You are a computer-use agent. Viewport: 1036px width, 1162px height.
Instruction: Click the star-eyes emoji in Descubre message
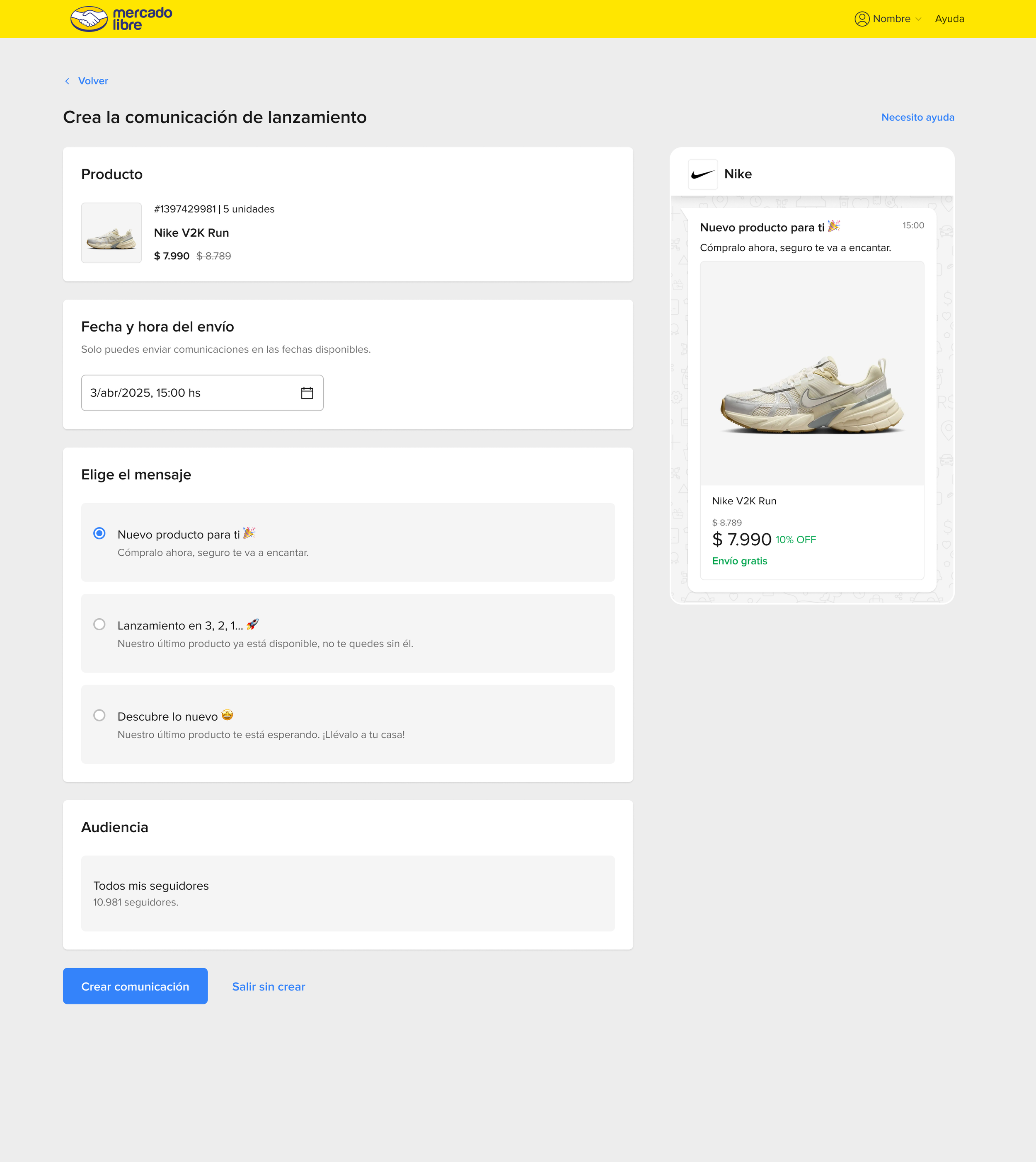227,716
